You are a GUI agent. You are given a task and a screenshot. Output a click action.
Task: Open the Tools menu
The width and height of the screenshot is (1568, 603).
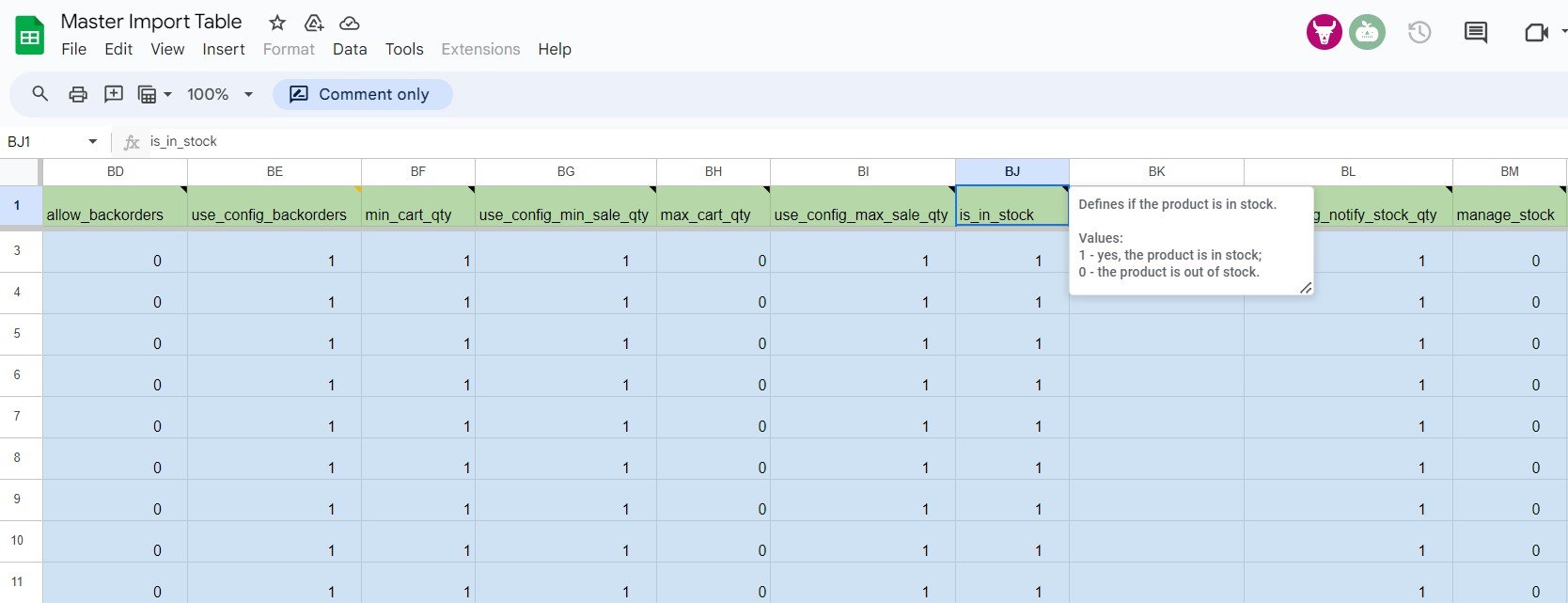point(404,49)
